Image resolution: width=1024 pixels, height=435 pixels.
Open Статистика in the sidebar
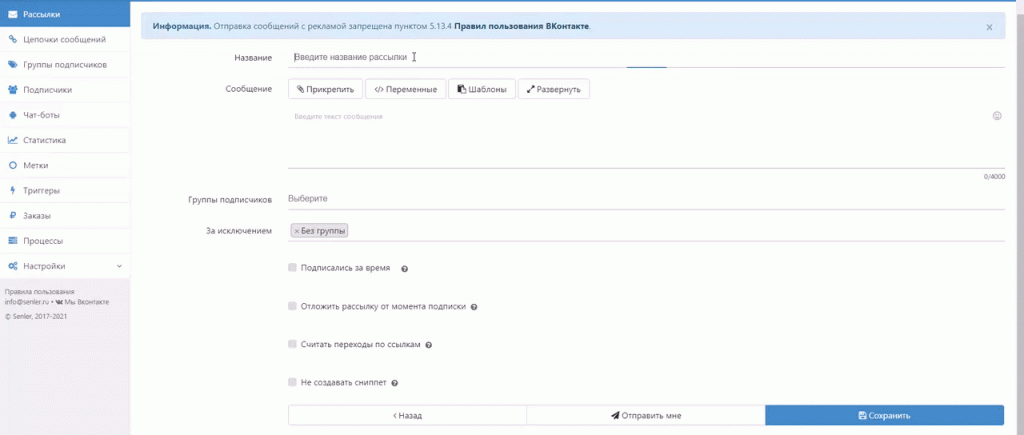click(x=44, y=140)
